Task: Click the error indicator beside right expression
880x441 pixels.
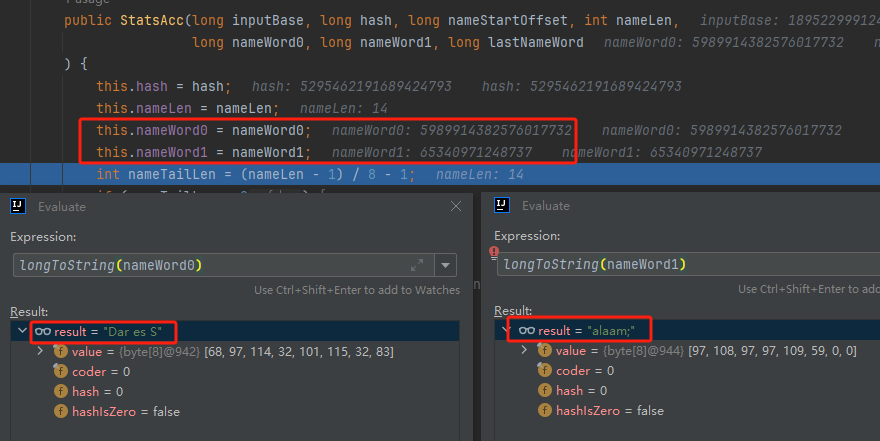Action: tap(494, 252)
